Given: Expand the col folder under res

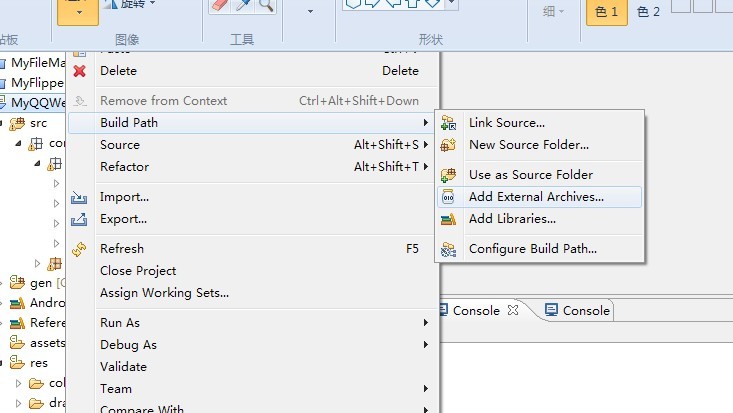Looking at the screenshot, I should click(18, 384).
